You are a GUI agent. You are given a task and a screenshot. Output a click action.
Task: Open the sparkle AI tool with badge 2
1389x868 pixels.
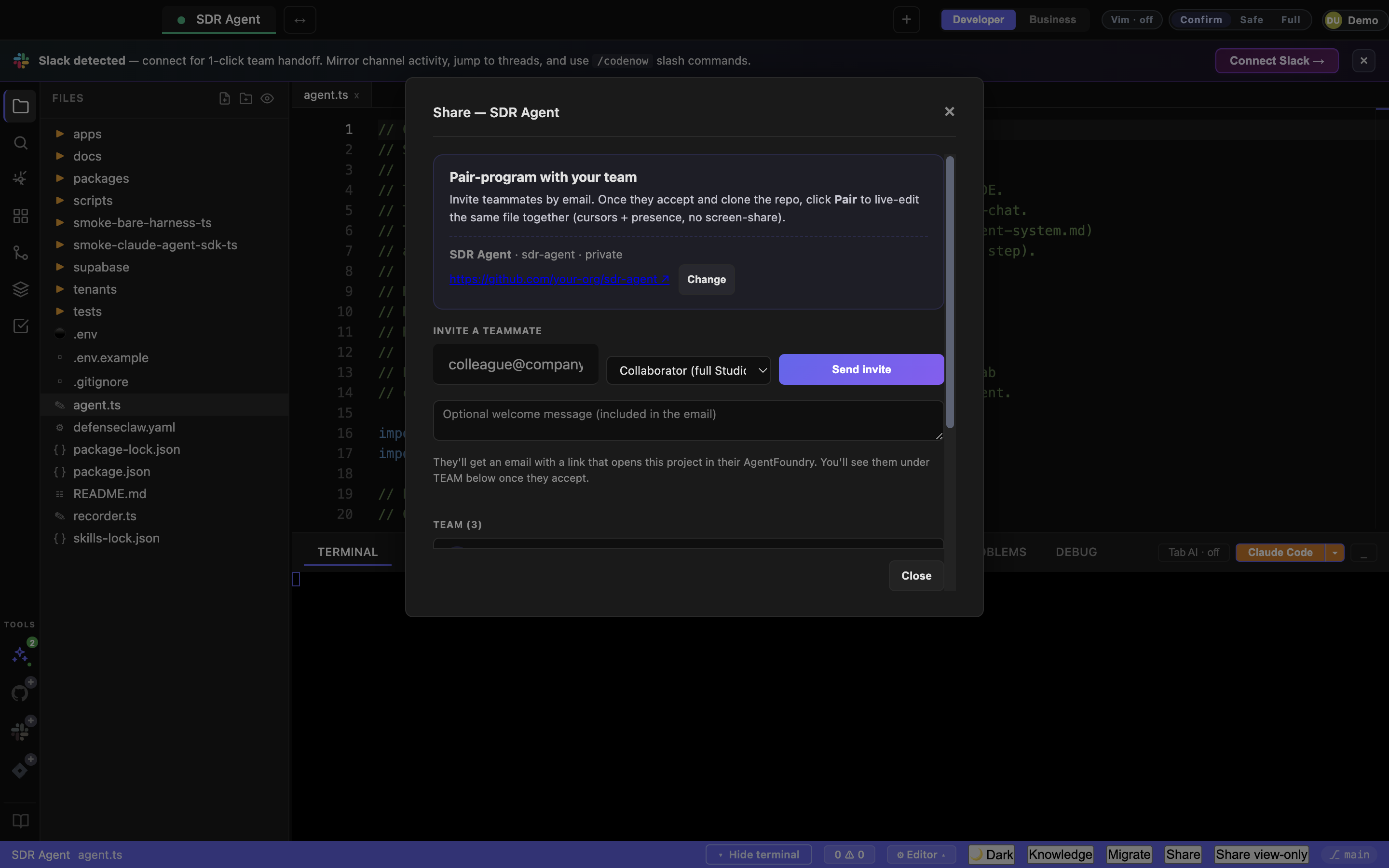coord(21,654)
